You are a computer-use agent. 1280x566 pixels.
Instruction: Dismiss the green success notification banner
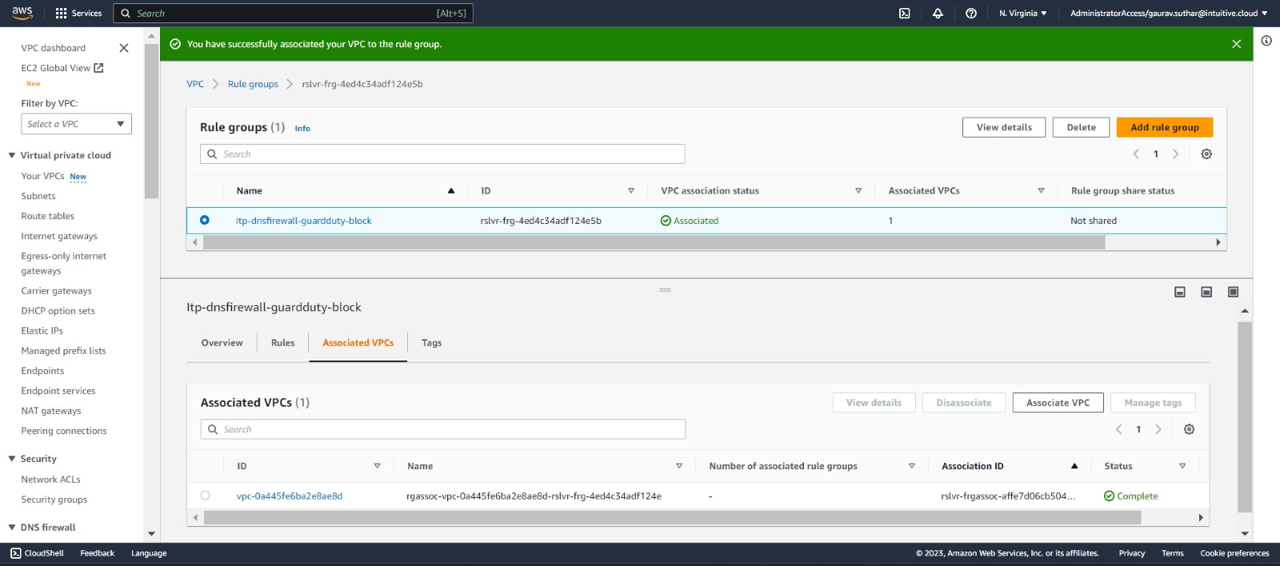point(1236,44)
